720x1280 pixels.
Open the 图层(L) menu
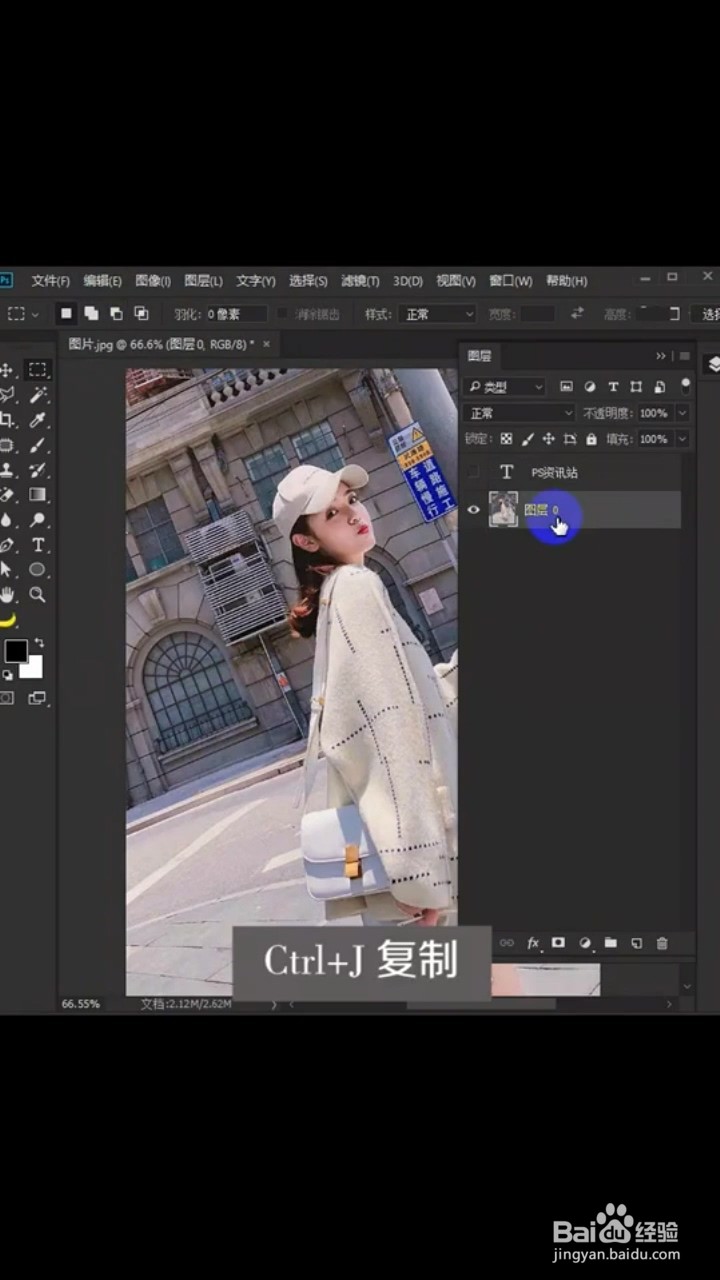pos(203,281)
